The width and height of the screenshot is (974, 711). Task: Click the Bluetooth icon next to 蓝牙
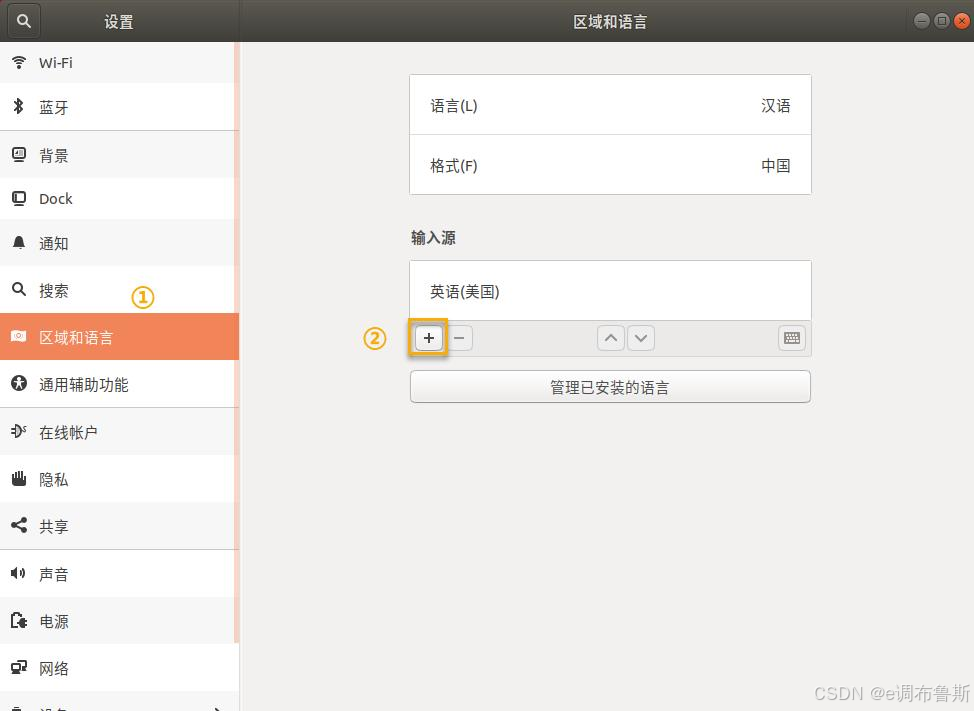tap(19, 106)
